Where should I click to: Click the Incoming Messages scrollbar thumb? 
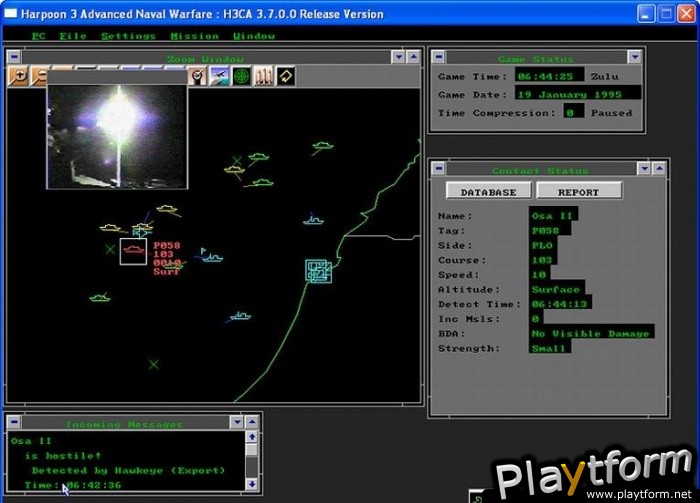[252, 450]
